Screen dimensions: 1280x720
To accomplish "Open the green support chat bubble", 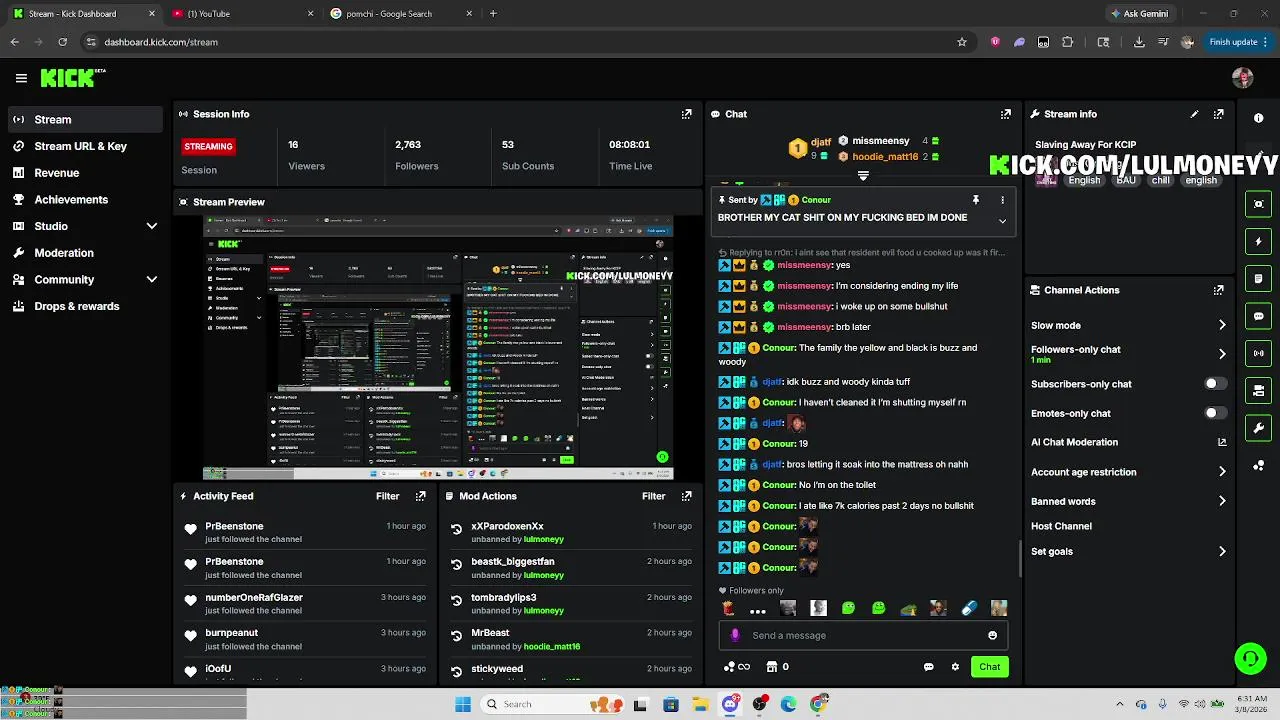I will (1250, 658).
